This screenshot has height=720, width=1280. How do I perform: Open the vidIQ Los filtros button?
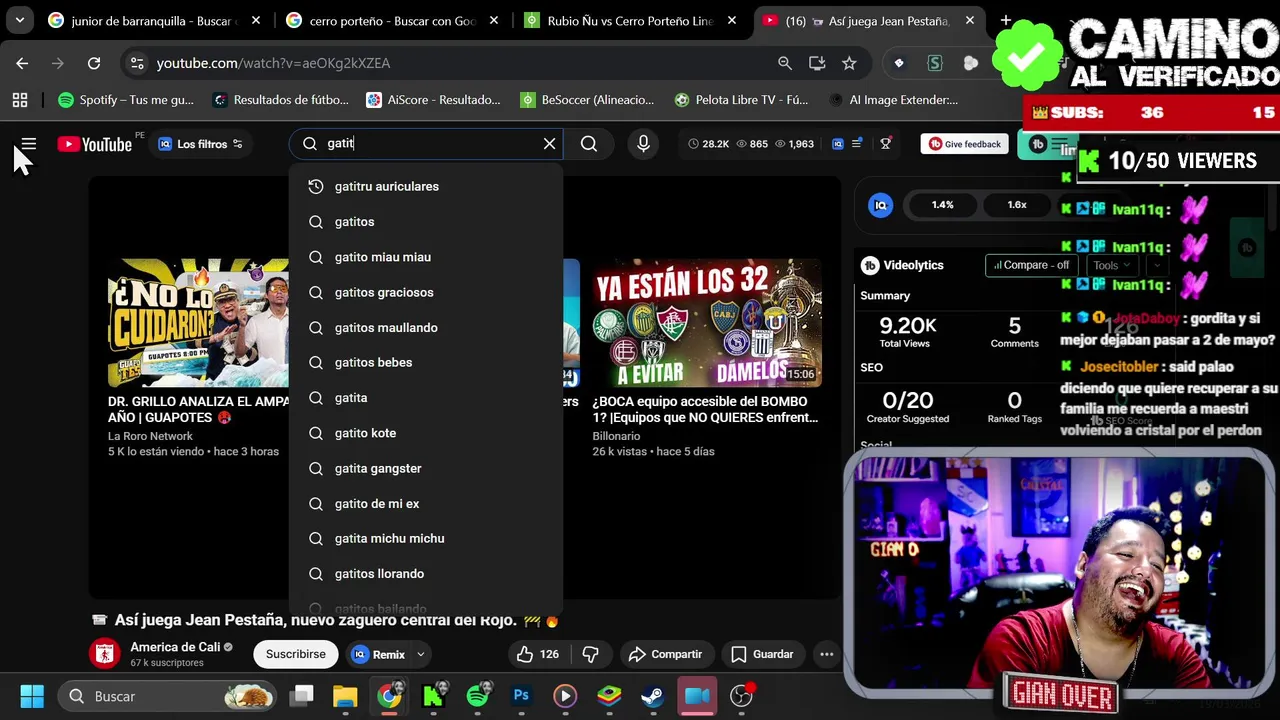[x=200, y=144]
